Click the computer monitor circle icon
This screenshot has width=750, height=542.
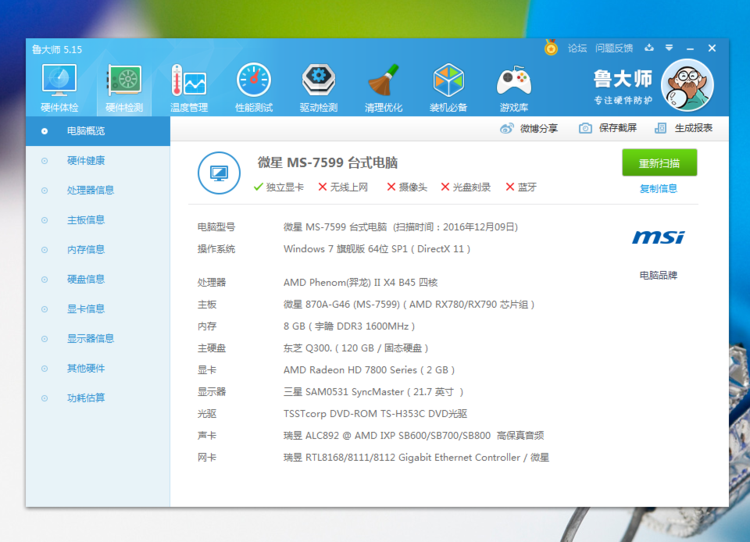coord(219,173)
